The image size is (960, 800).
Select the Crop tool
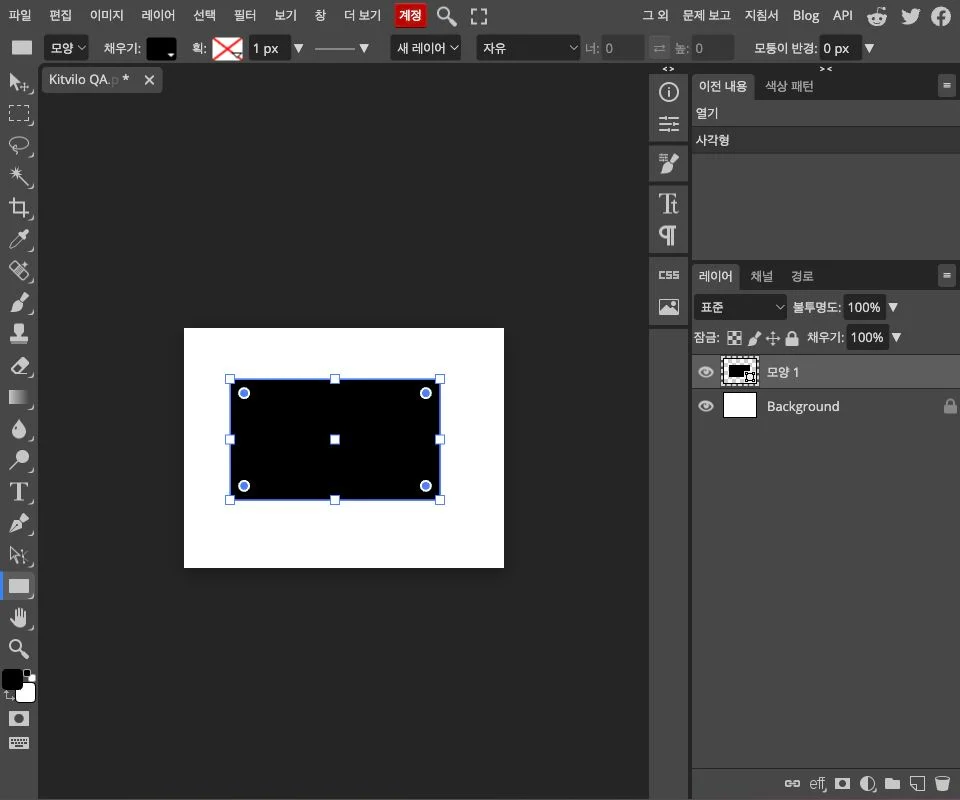click(19, 207)
